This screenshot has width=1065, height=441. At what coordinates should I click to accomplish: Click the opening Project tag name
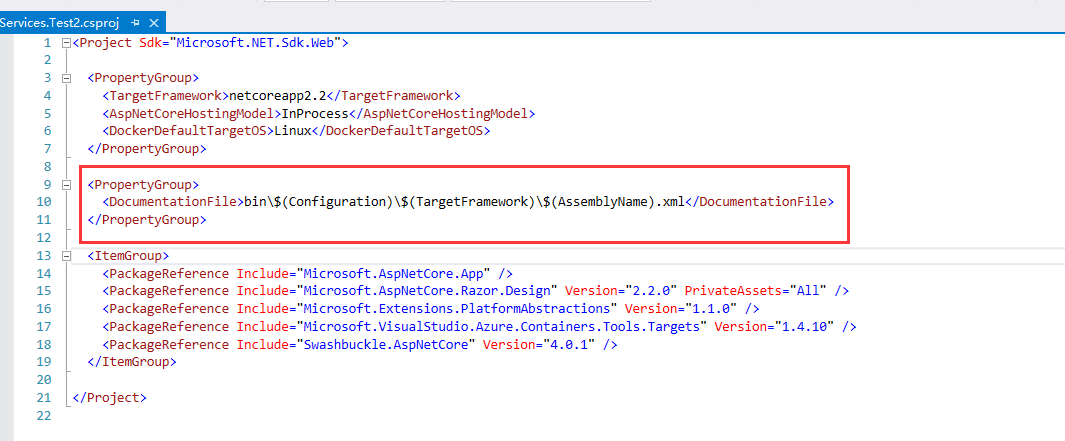[x=107, y=42]
